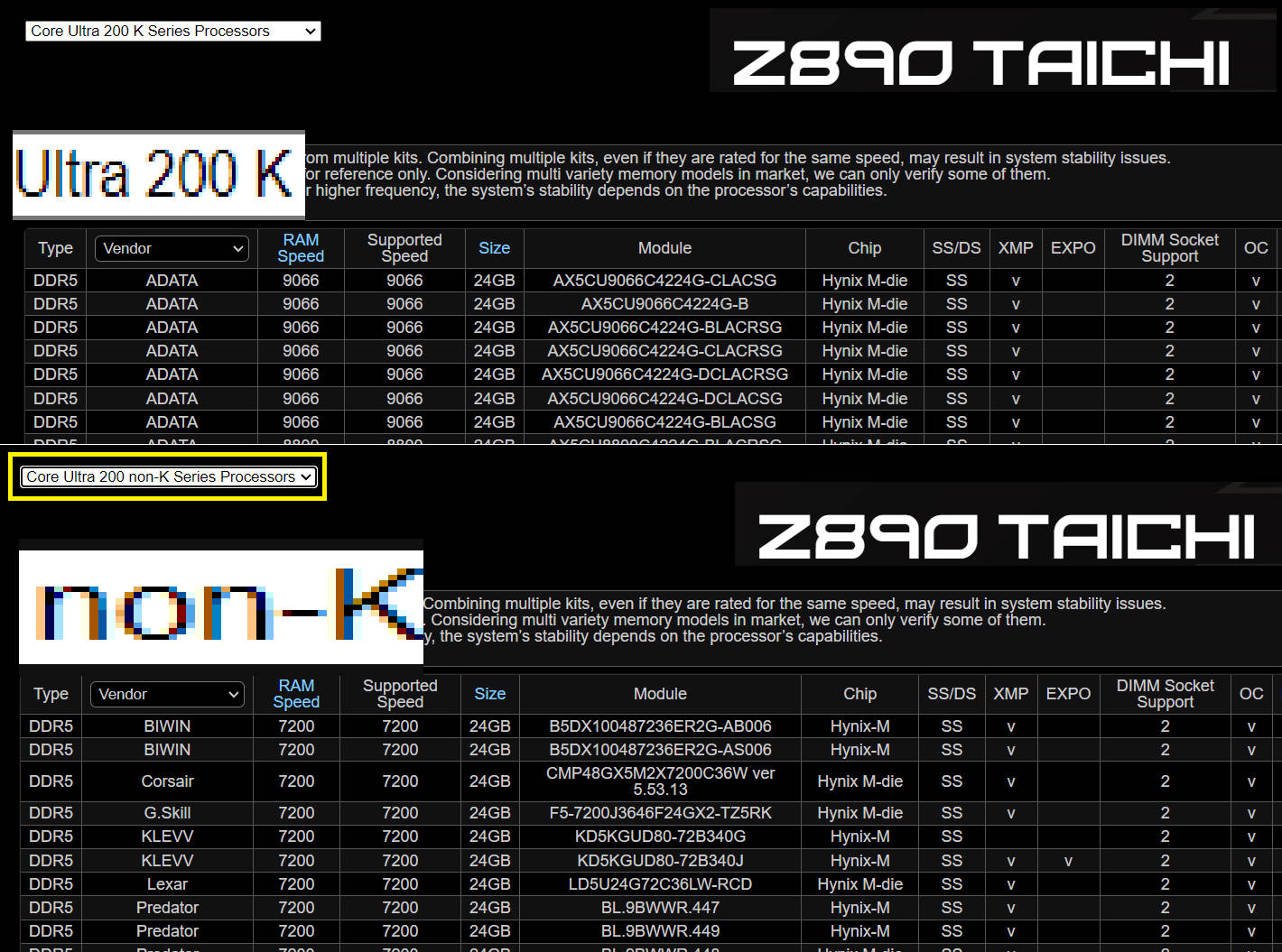This screenshot has width=1282, height=952.
Task: Click the Type column header in the BIWIN table
Action: [x=51, y=694]
